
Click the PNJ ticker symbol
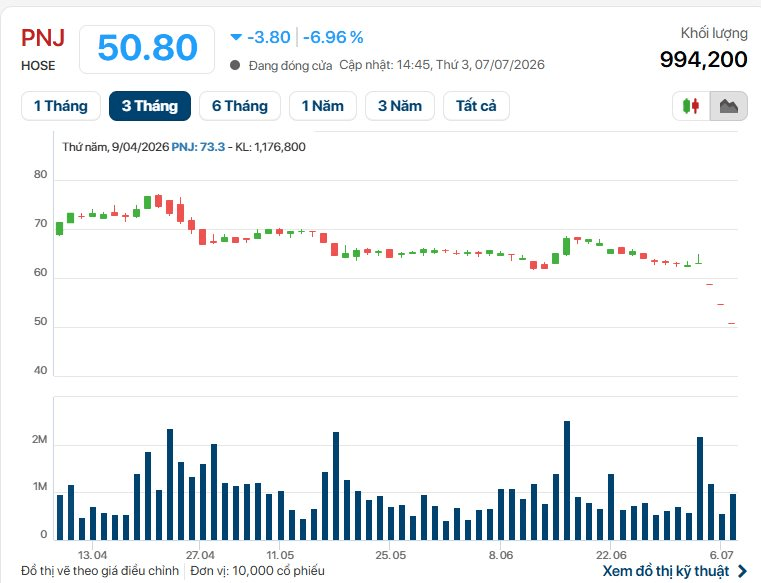pyautogui.click(x=43, y=38)
